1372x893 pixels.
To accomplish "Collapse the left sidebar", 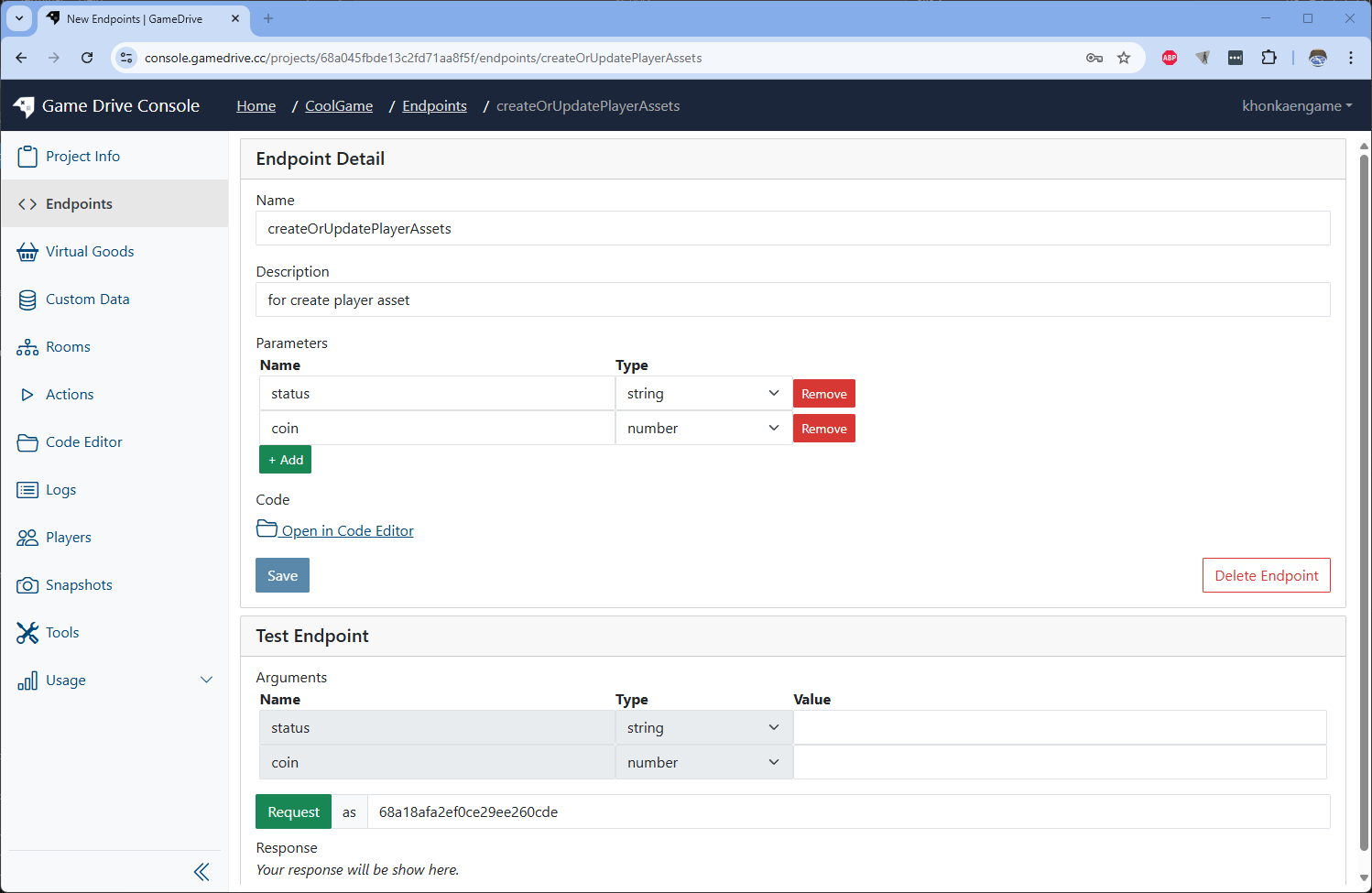I will (x=201, y=871).
